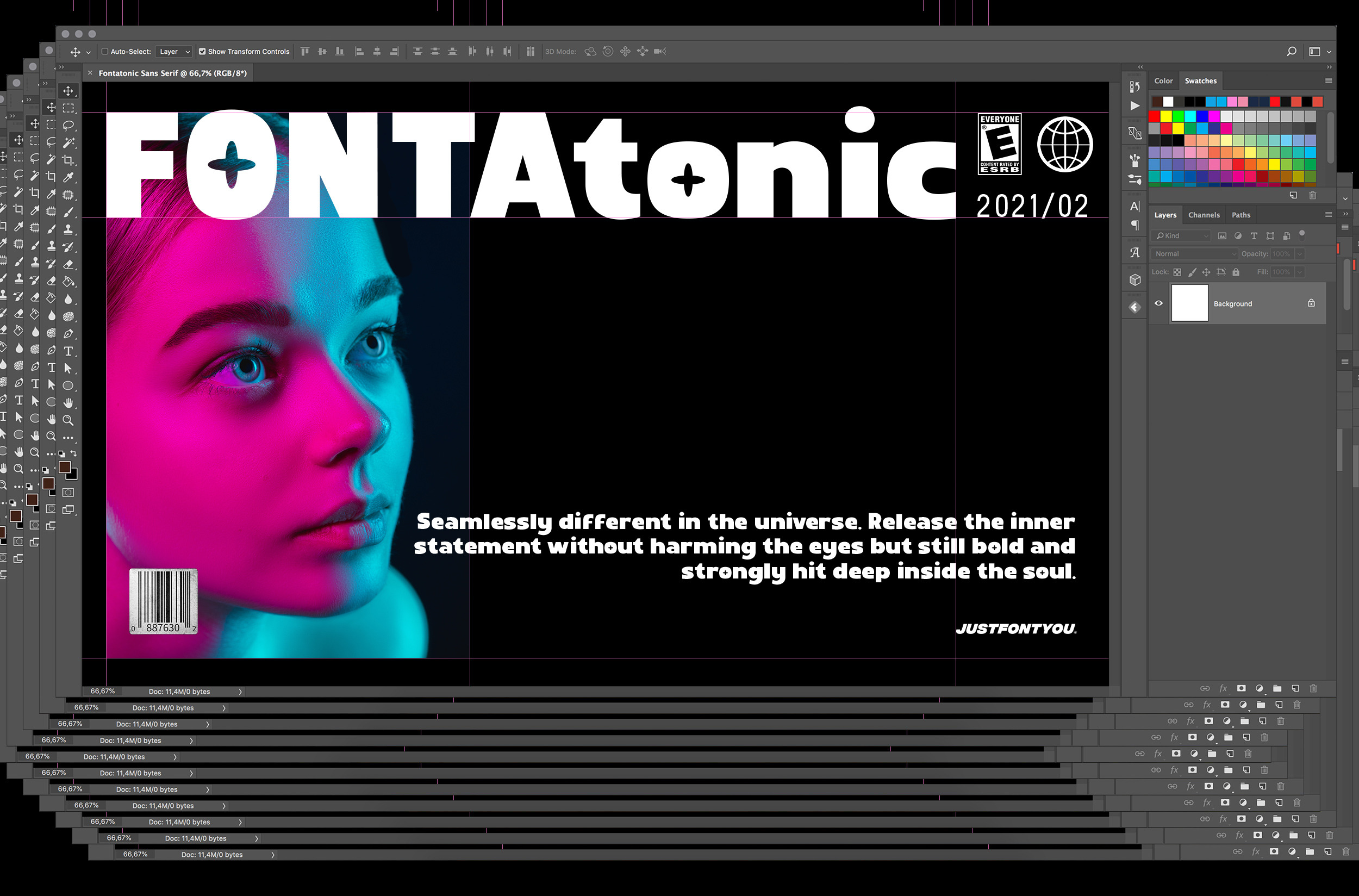Viewport: 1359px width, 896px height.
Task: Open the Character panel icon
Action: click(x=1134, y=206)
